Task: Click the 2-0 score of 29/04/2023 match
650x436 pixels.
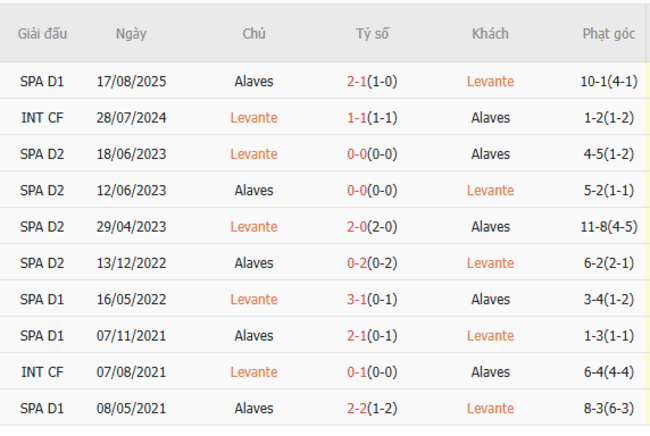Action: 357,227
